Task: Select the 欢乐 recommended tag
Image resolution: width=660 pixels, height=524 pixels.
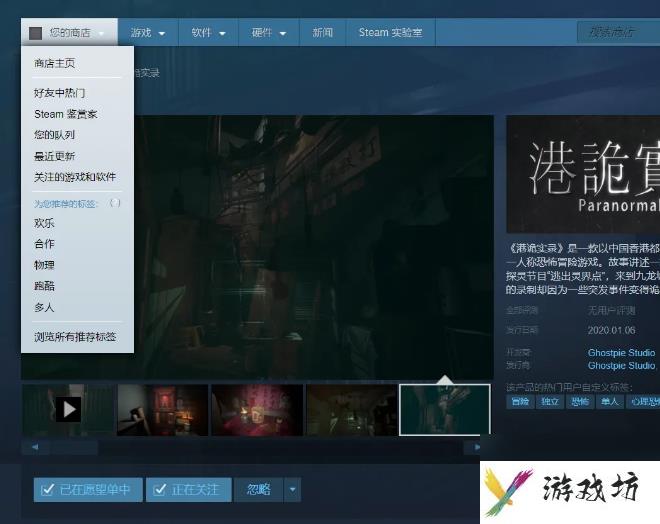Action: (44, 223)
